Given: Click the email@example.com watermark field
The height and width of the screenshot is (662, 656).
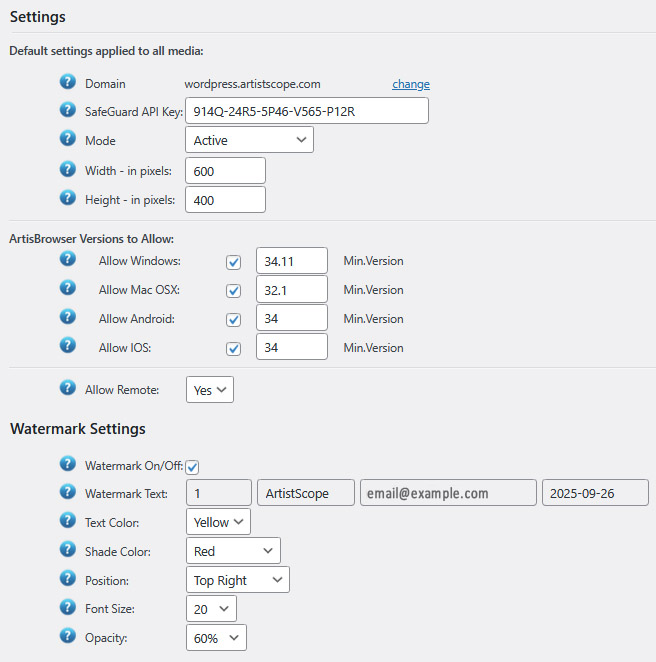Looking at the screenshot, I should (x=448, y=493).
